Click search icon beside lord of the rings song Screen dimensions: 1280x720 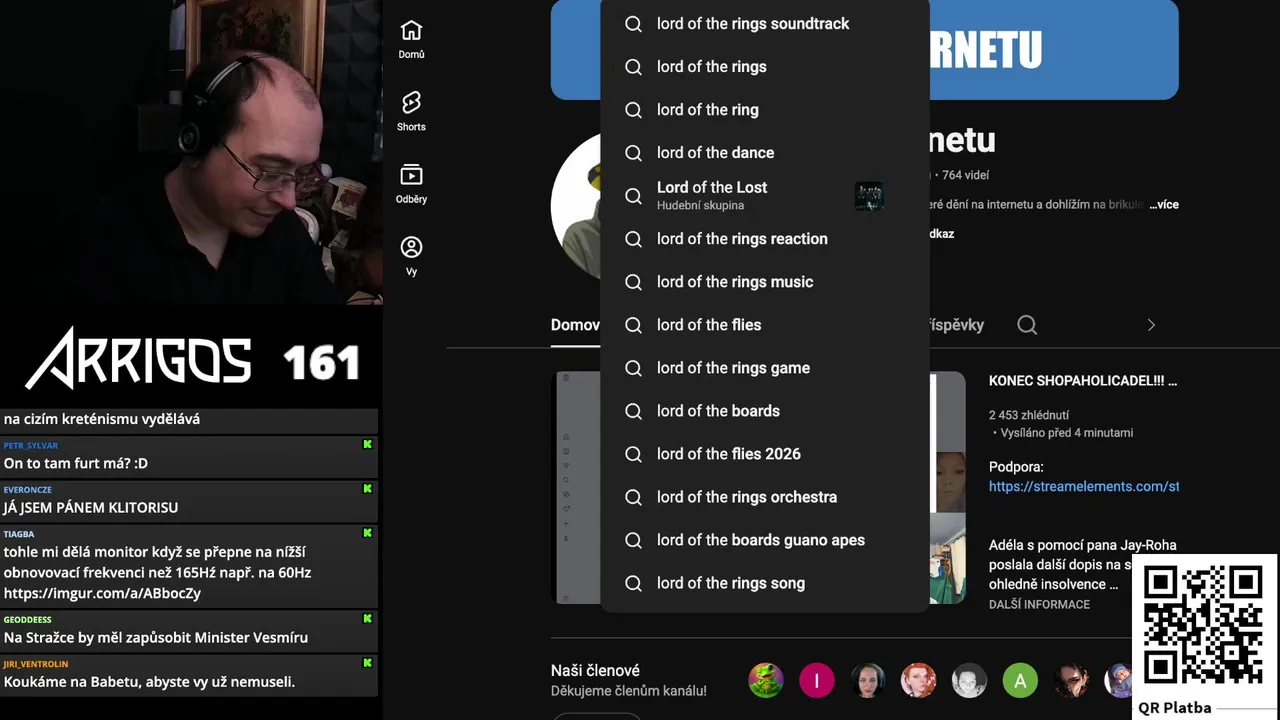coord(633,583)
